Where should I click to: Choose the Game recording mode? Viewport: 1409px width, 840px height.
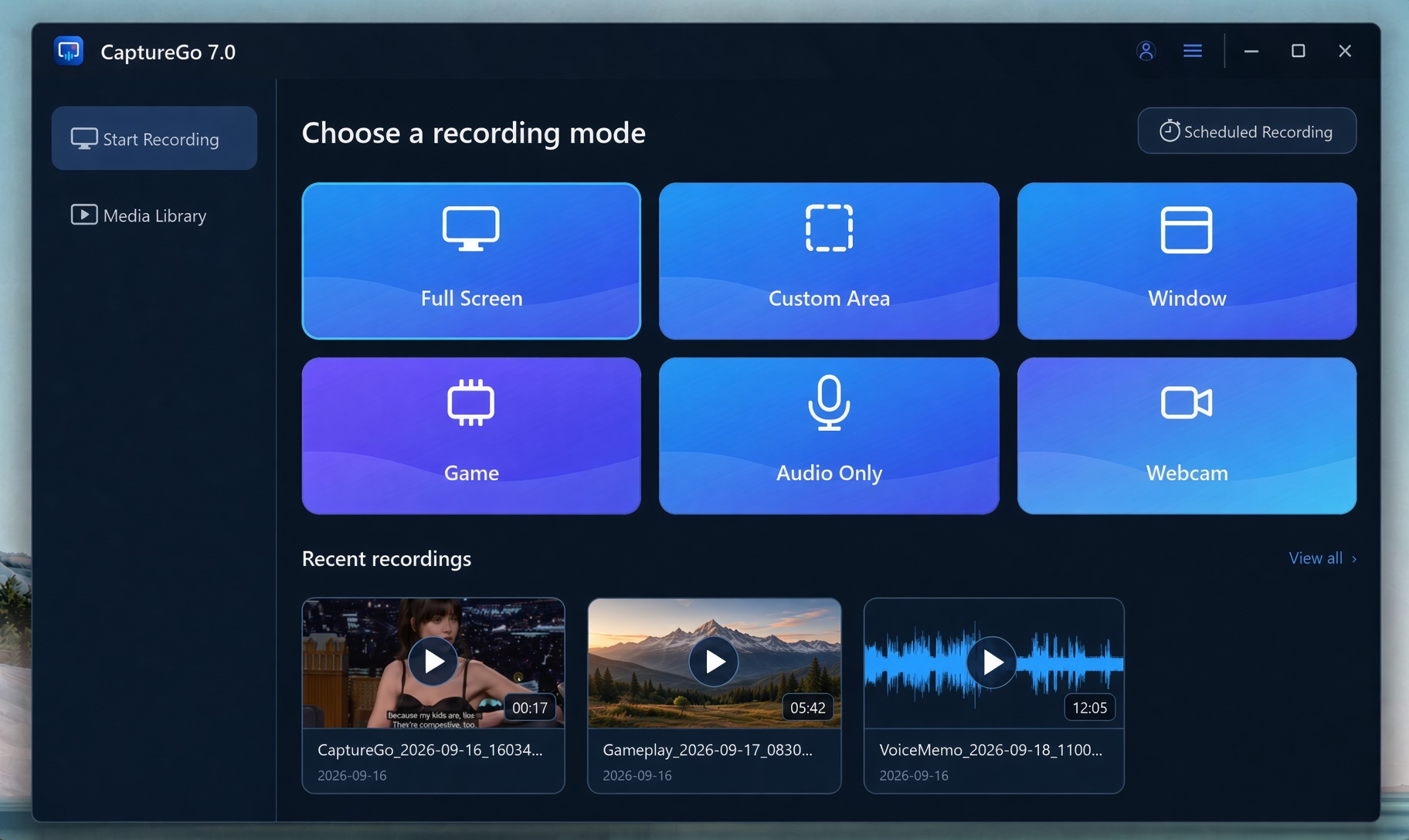coord(471,435)
